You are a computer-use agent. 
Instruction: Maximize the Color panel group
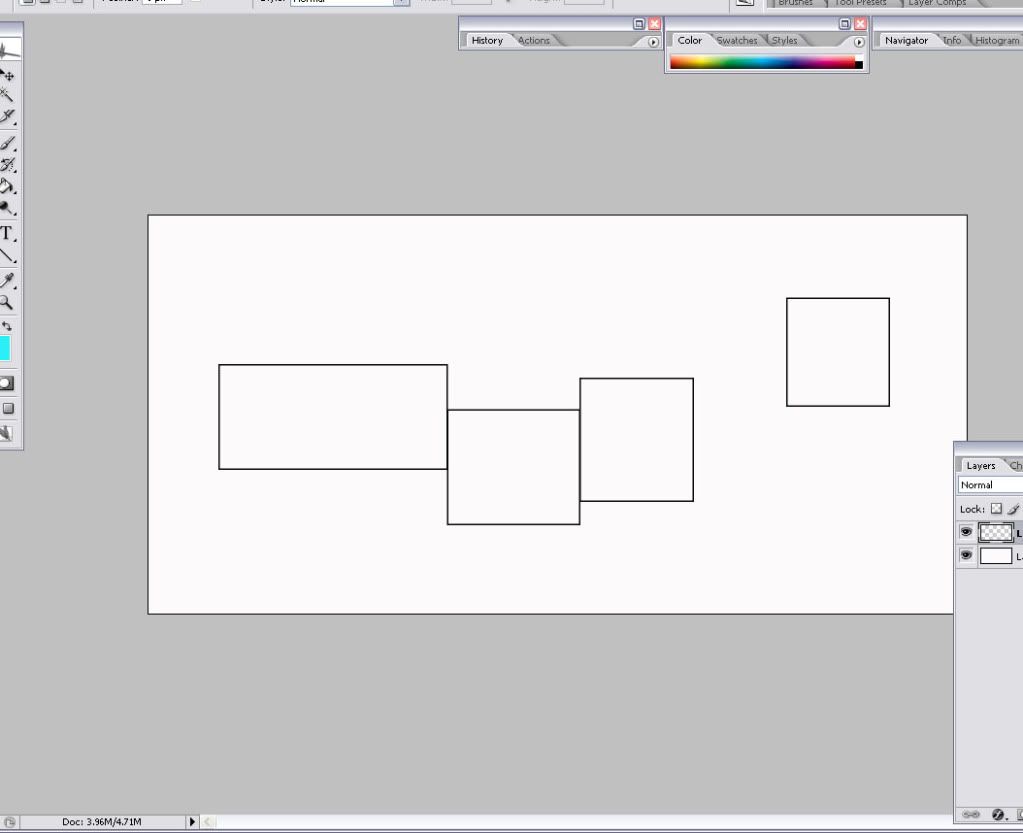[x=844, y=24]
